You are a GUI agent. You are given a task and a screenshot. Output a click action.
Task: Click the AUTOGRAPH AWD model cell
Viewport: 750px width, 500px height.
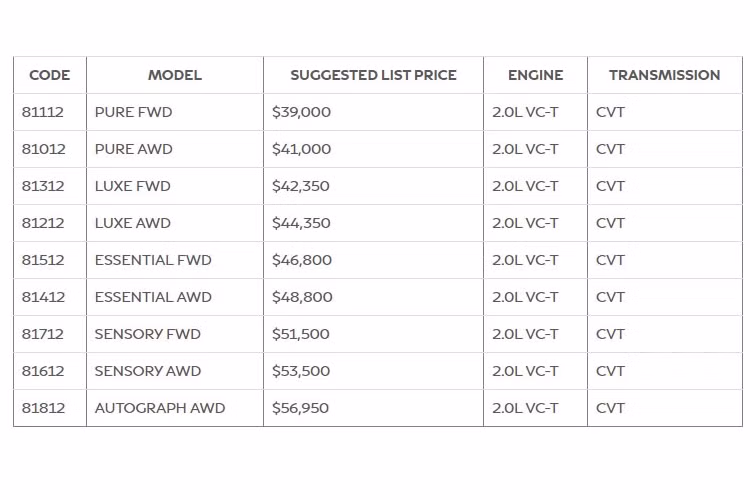tap(160, 408)
